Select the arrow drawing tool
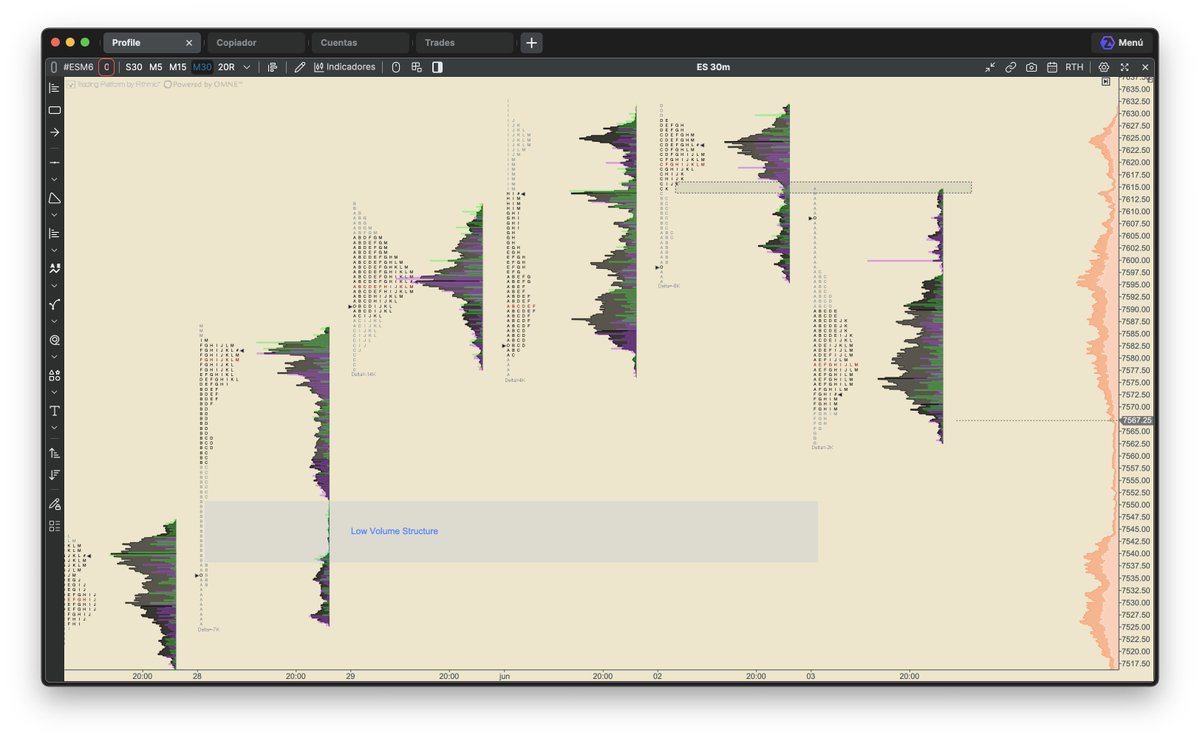 (x=54, y=132)
